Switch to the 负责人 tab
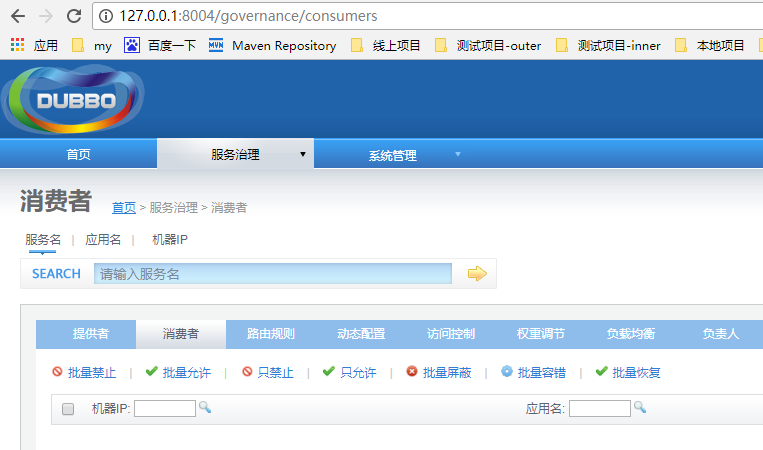Screen dimensions: 763x450 click(721, 334)
